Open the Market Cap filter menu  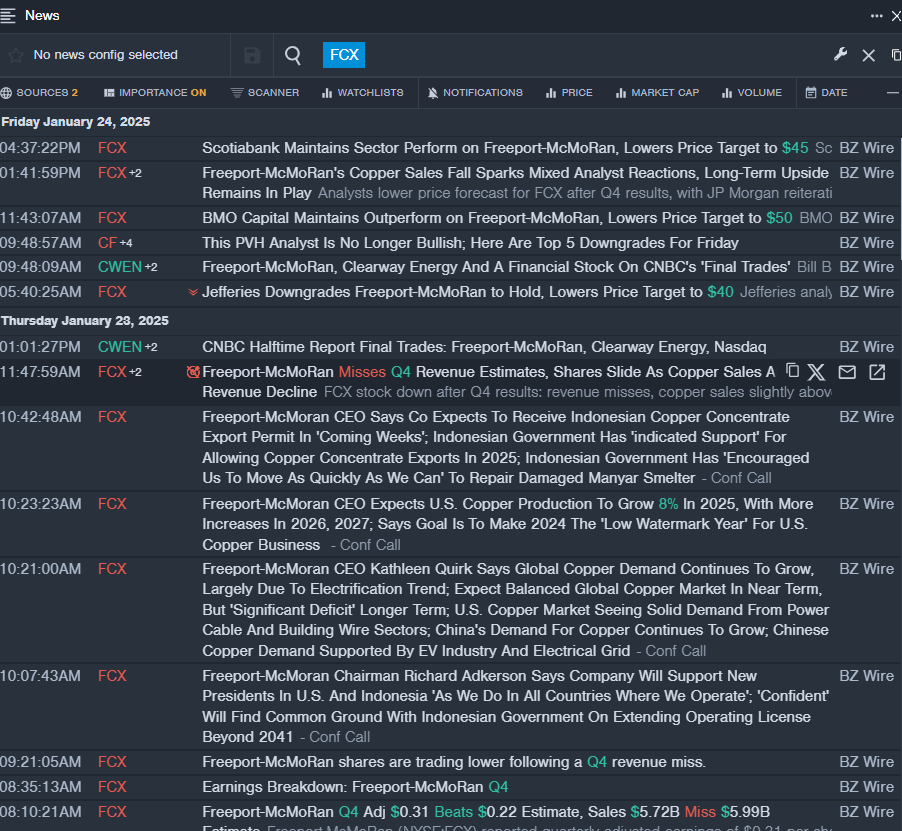pos(657,93)
